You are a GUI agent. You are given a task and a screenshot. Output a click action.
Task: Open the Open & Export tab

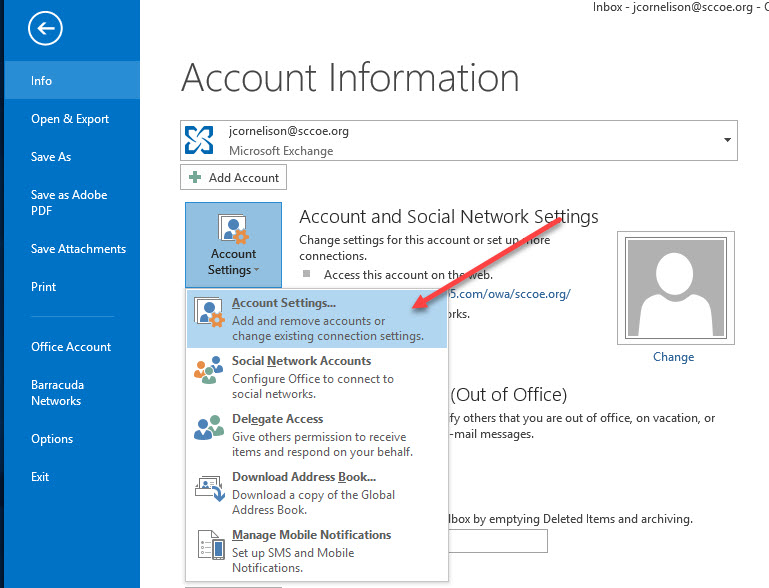point(72,119)
